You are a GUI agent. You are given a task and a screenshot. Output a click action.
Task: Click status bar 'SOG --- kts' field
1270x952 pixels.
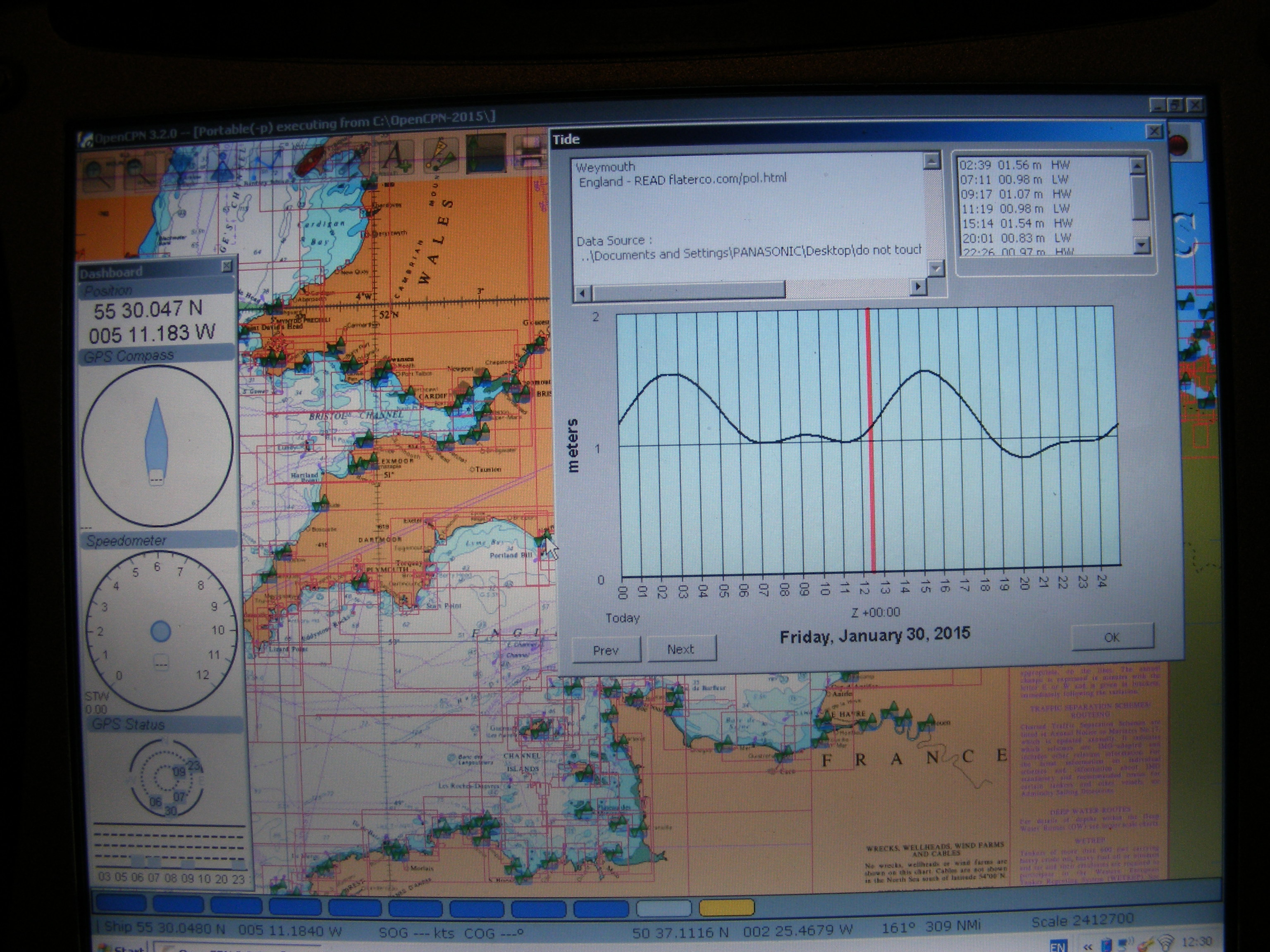tap(416, 933)
